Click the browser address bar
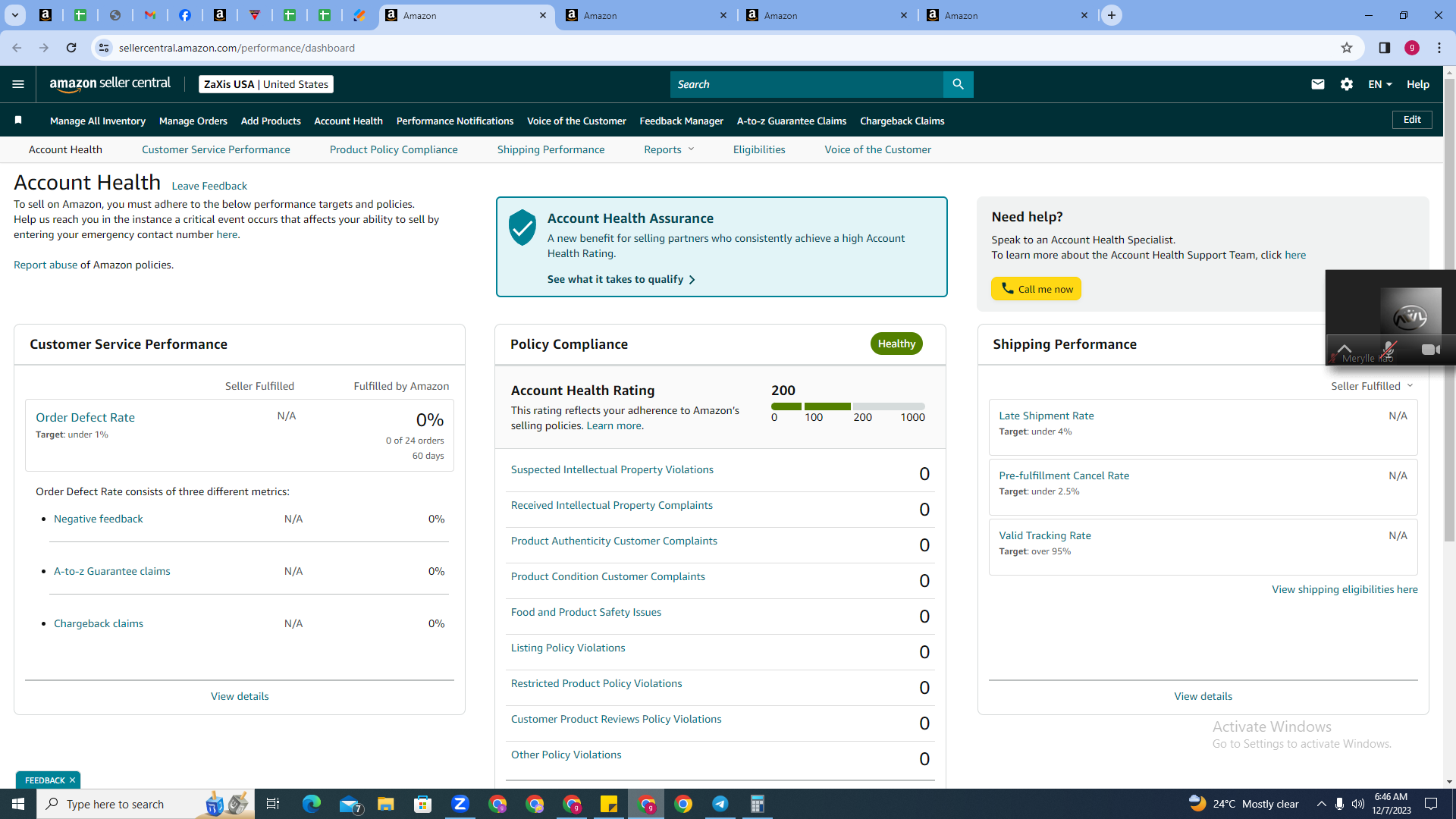 [x=728, y=48]
